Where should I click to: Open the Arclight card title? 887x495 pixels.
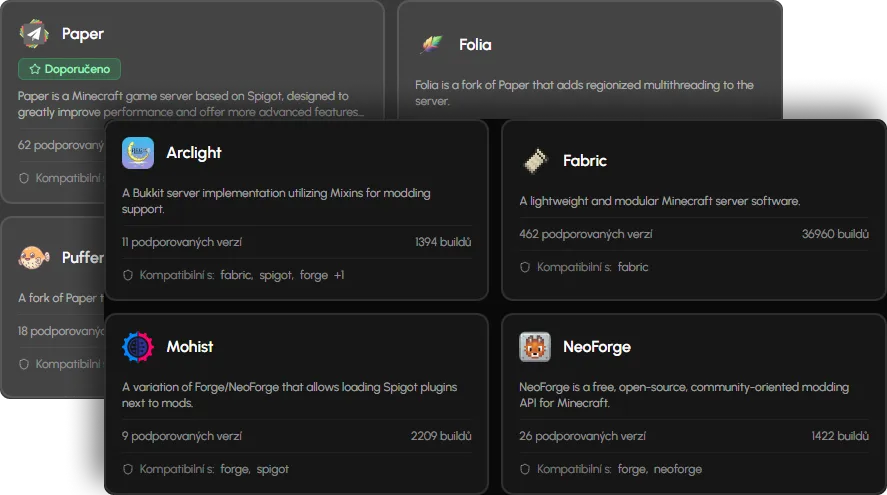point(194,153)
